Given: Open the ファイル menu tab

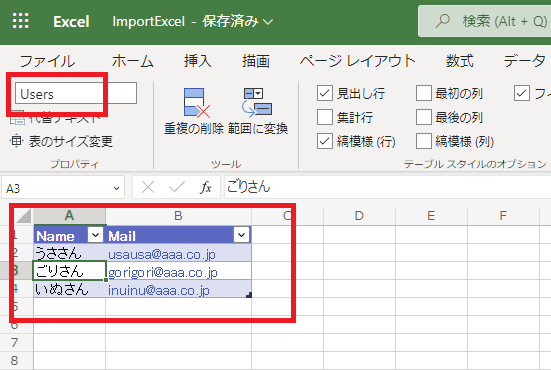Looking at the screenshot, I should 47,61.
